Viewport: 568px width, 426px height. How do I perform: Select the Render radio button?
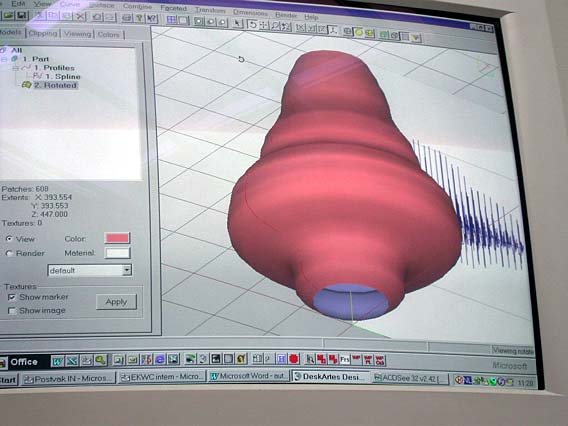click(9, 253)
